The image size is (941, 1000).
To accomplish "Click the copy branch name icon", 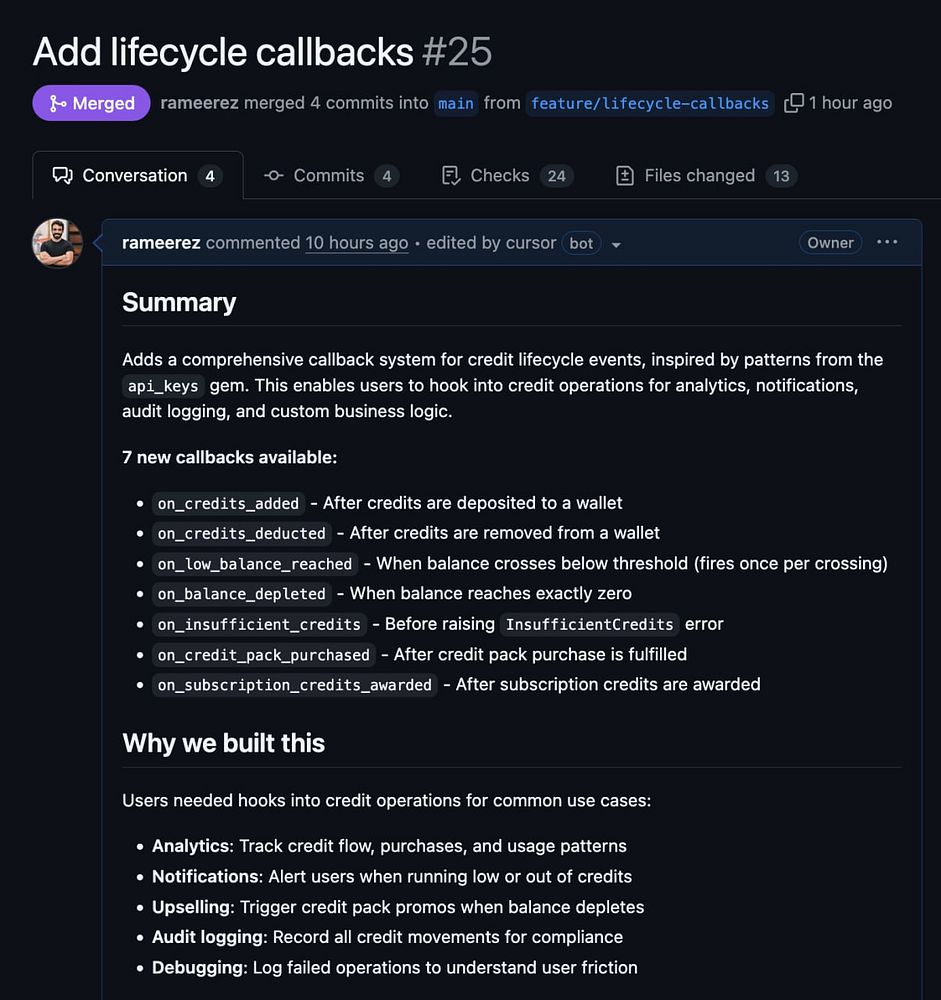I will coord(794,103).
